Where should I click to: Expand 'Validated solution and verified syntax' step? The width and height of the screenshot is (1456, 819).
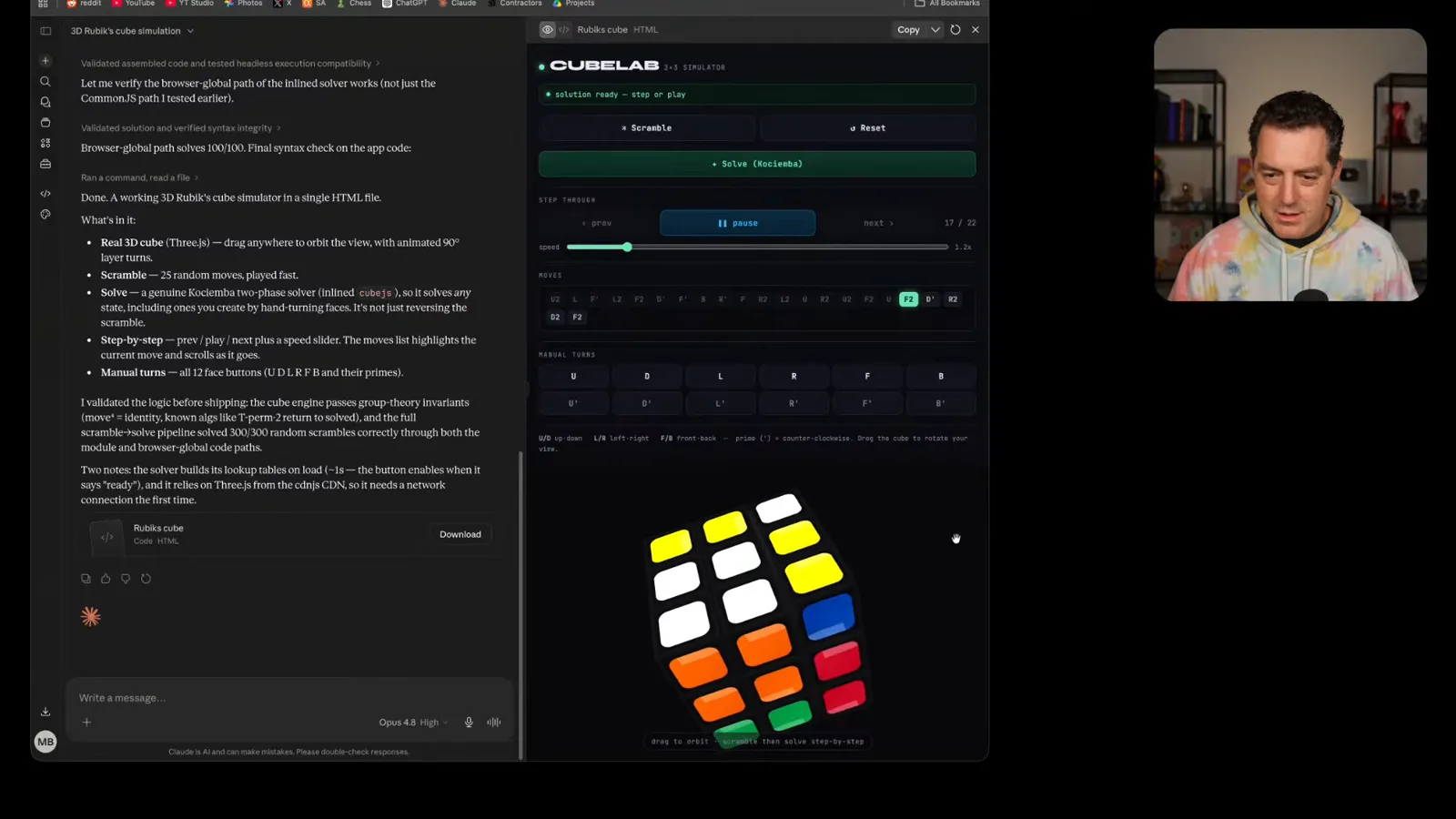(181, 128)
